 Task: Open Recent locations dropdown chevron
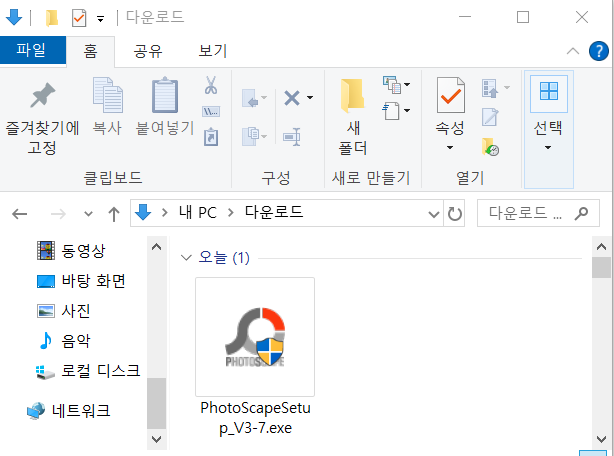pos(88,214)
